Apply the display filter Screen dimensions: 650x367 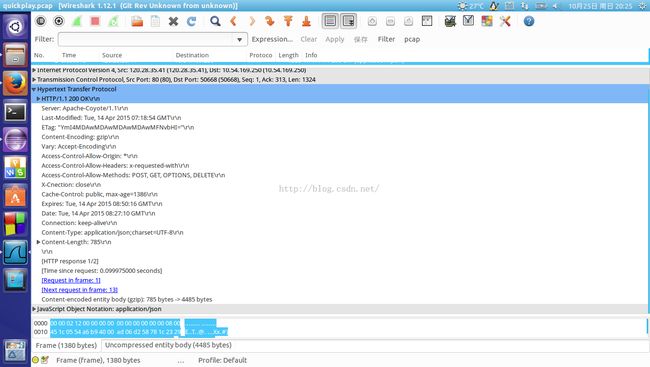[335, 39]
